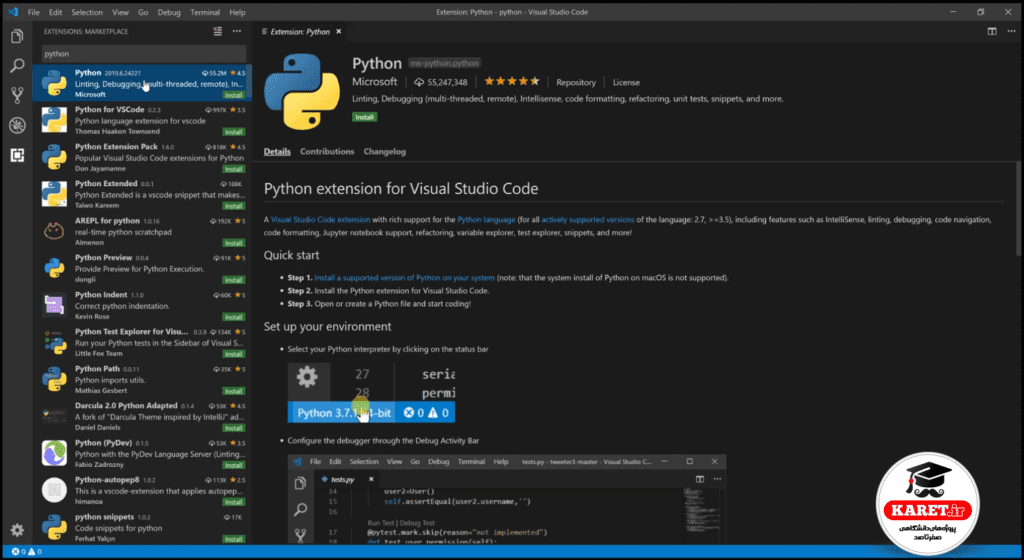Viewport: 1024px width, 560px height.
Task: Open the View menu
Action: (120, 12)
